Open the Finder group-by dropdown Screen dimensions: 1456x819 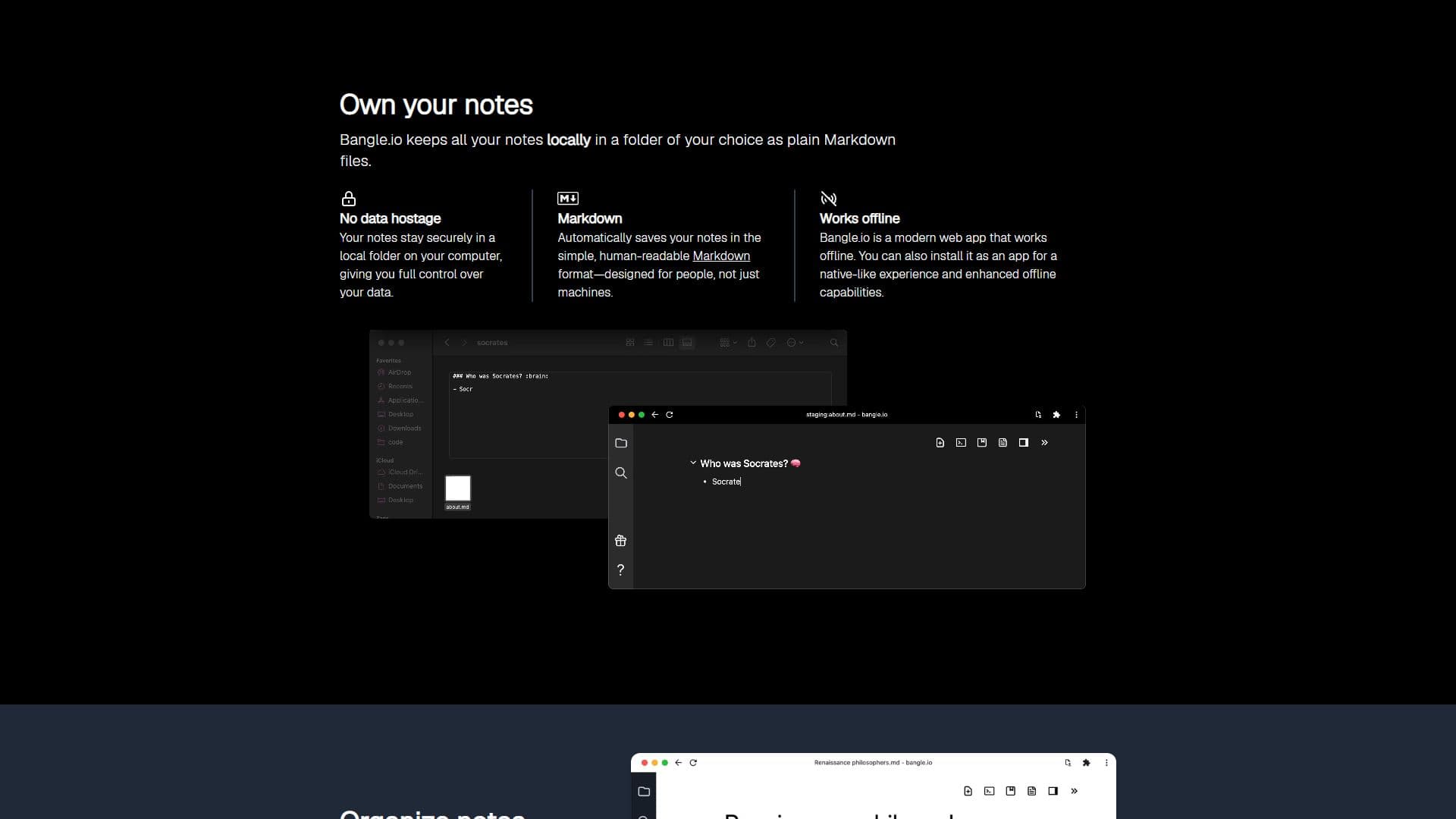[x=728, y=343]
